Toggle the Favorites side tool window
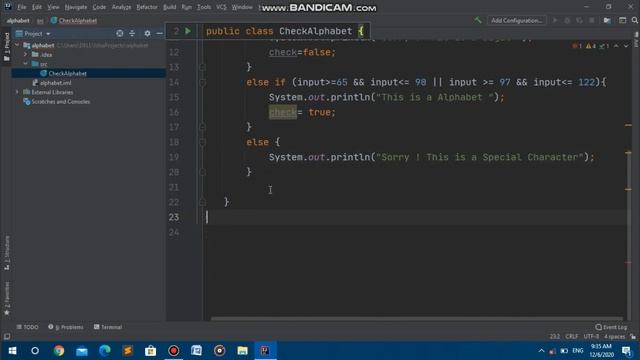640x360 pixels. tap(7, 298)
